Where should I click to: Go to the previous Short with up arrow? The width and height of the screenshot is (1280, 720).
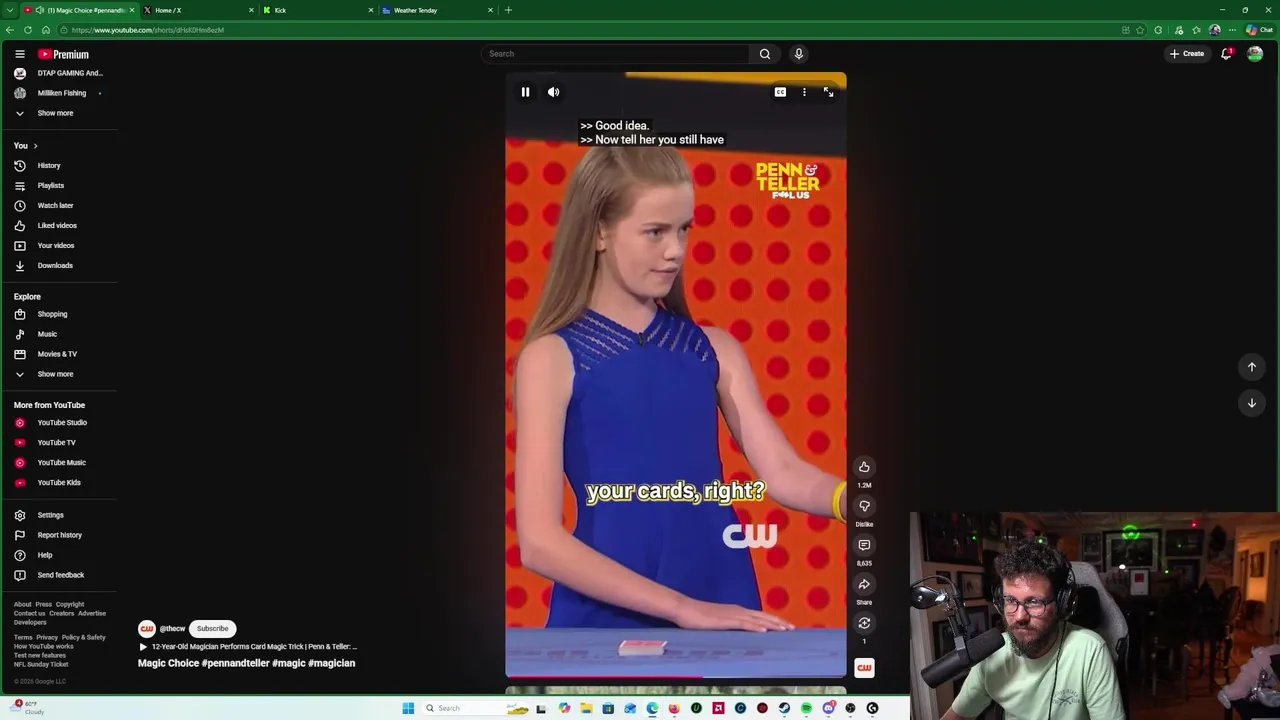1251,367
